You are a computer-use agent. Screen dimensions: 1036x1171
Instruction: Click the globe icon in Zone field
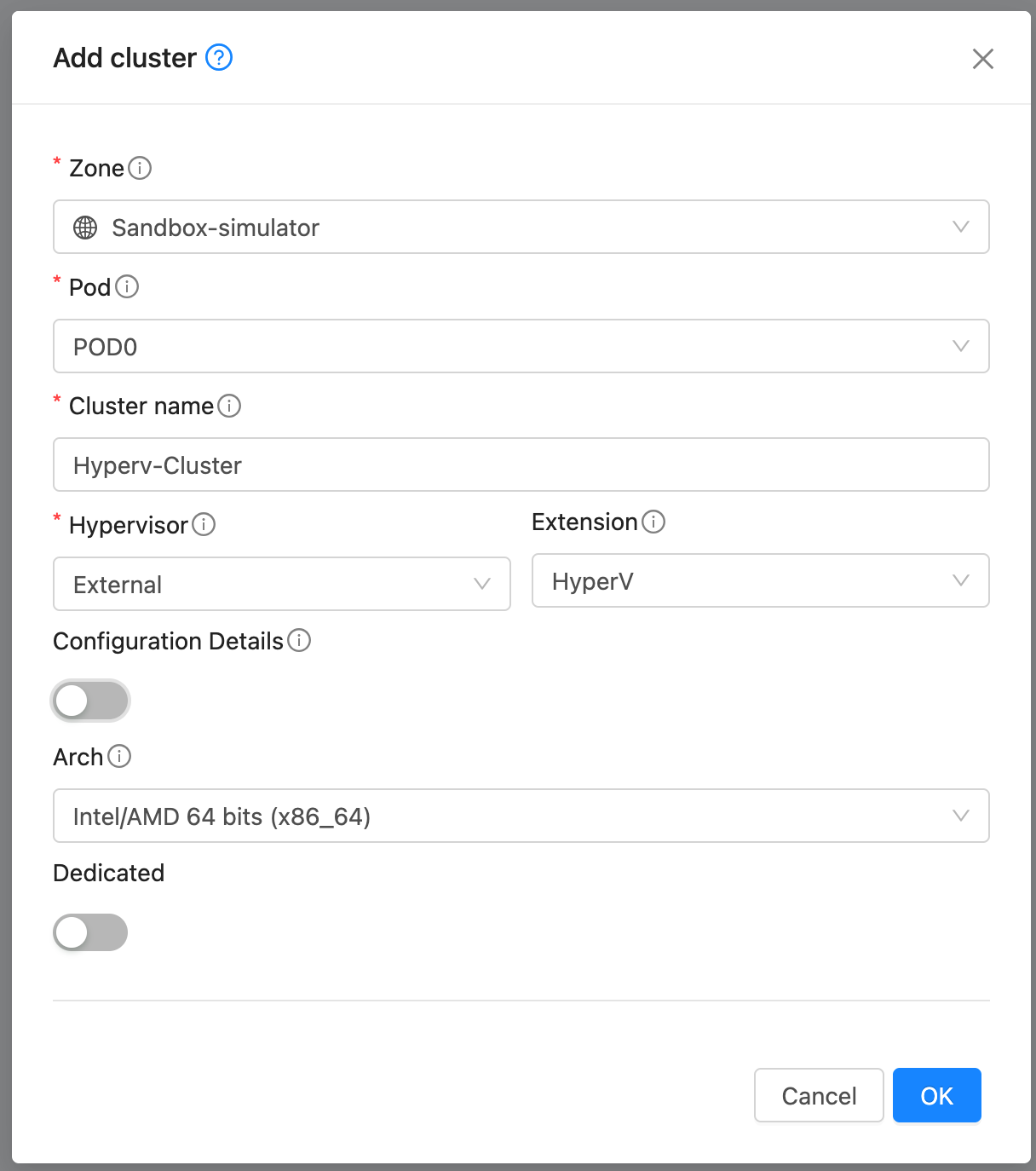point(85,228)
